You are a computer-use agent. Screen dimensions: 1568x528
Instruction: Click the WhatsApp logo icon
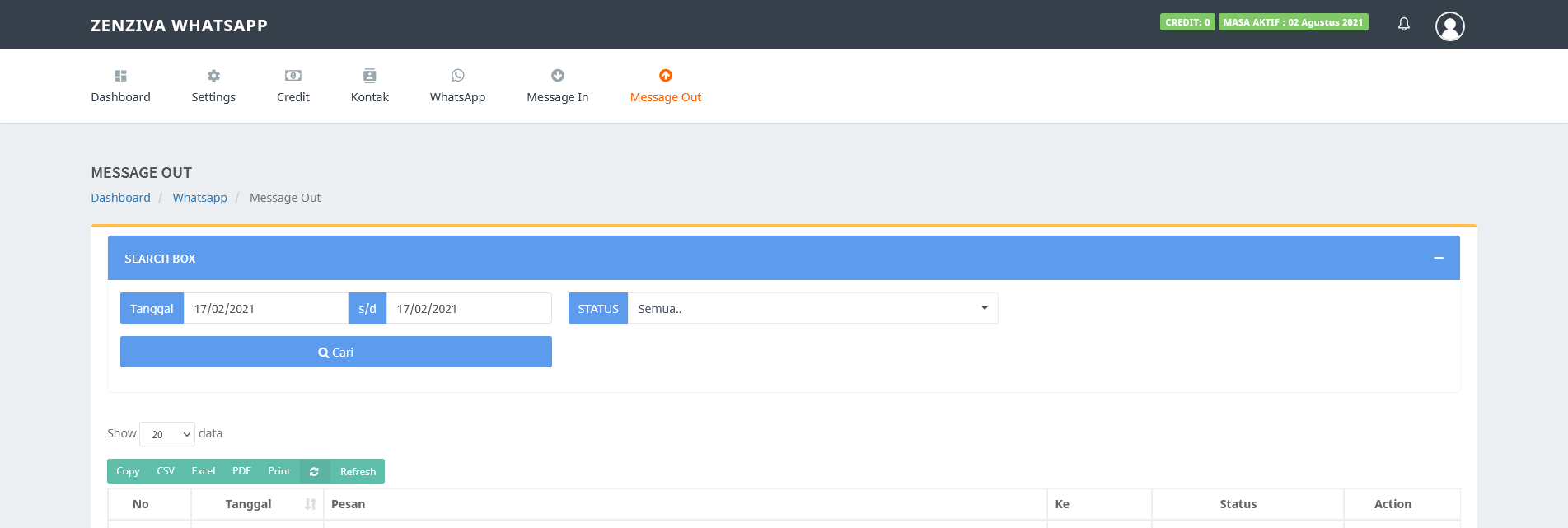point(458,76)
